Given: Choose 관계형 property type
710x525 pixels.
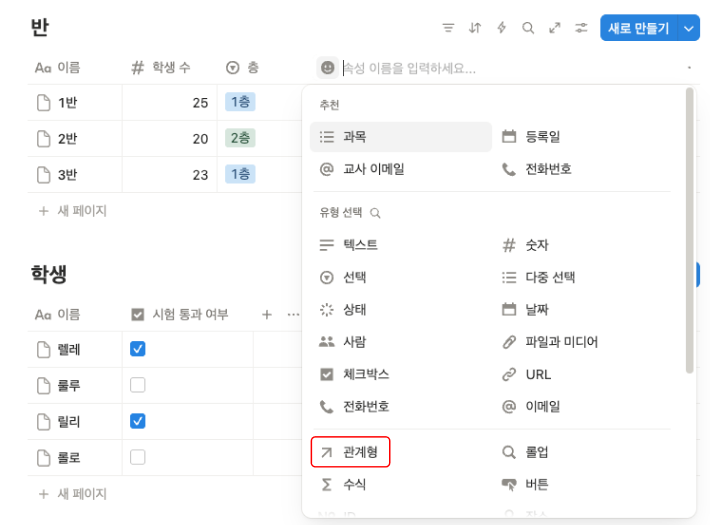Looking at the screenshot, I should click(x=350, y=452).
